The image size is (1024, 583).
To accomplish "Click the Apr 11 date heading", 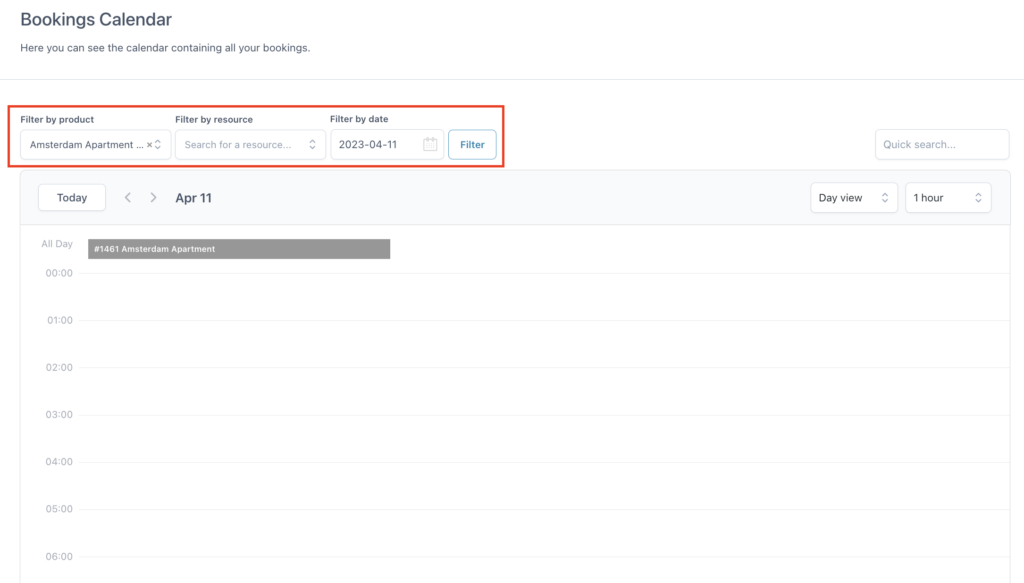I will (x=193, y=198).
